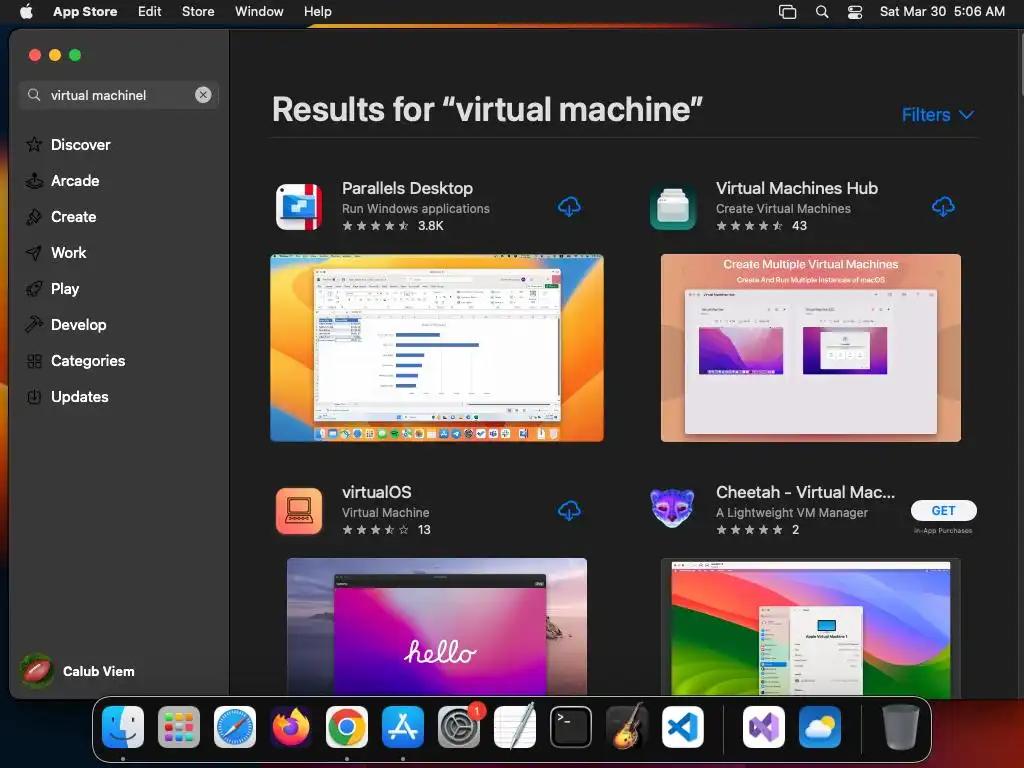Clear the search field text
This screenshot has height=768, width=1024.
pyautogui.click(x=203, y=95)
